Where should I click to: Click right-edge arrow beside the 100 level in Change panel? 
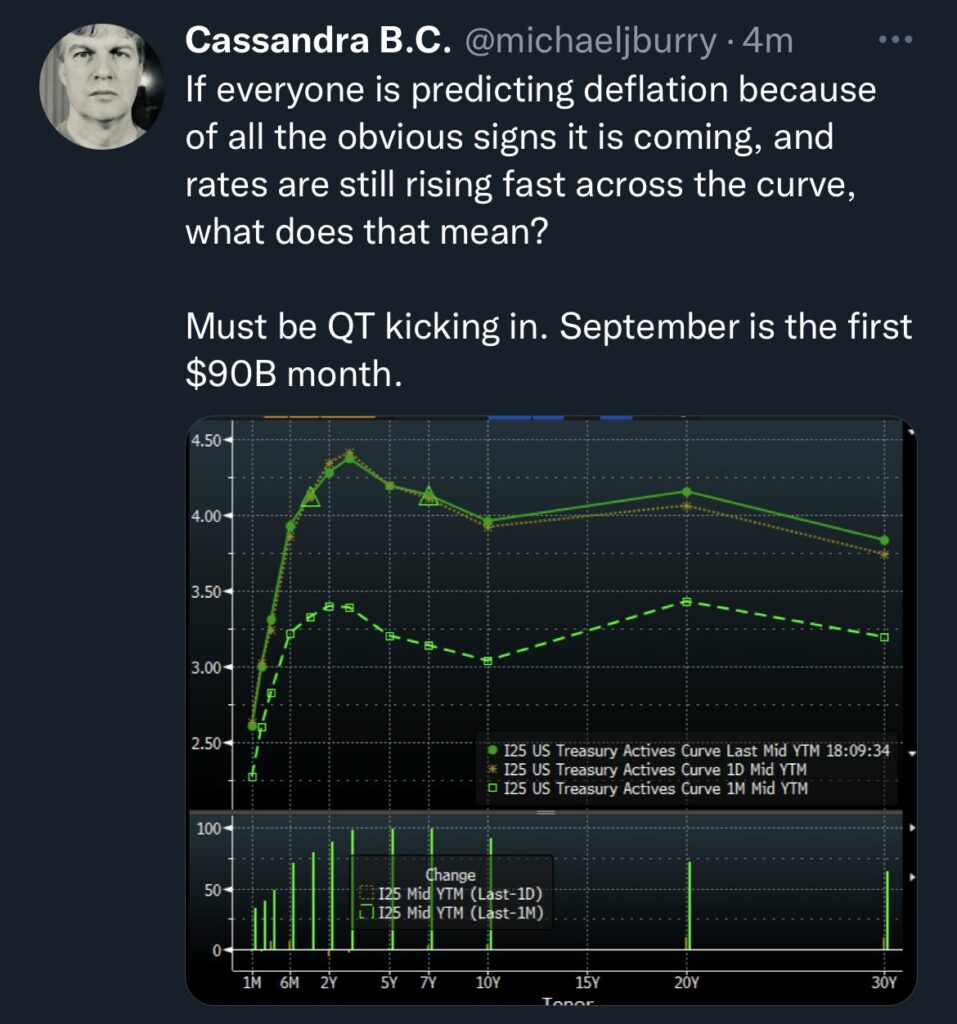coord(912,829)
